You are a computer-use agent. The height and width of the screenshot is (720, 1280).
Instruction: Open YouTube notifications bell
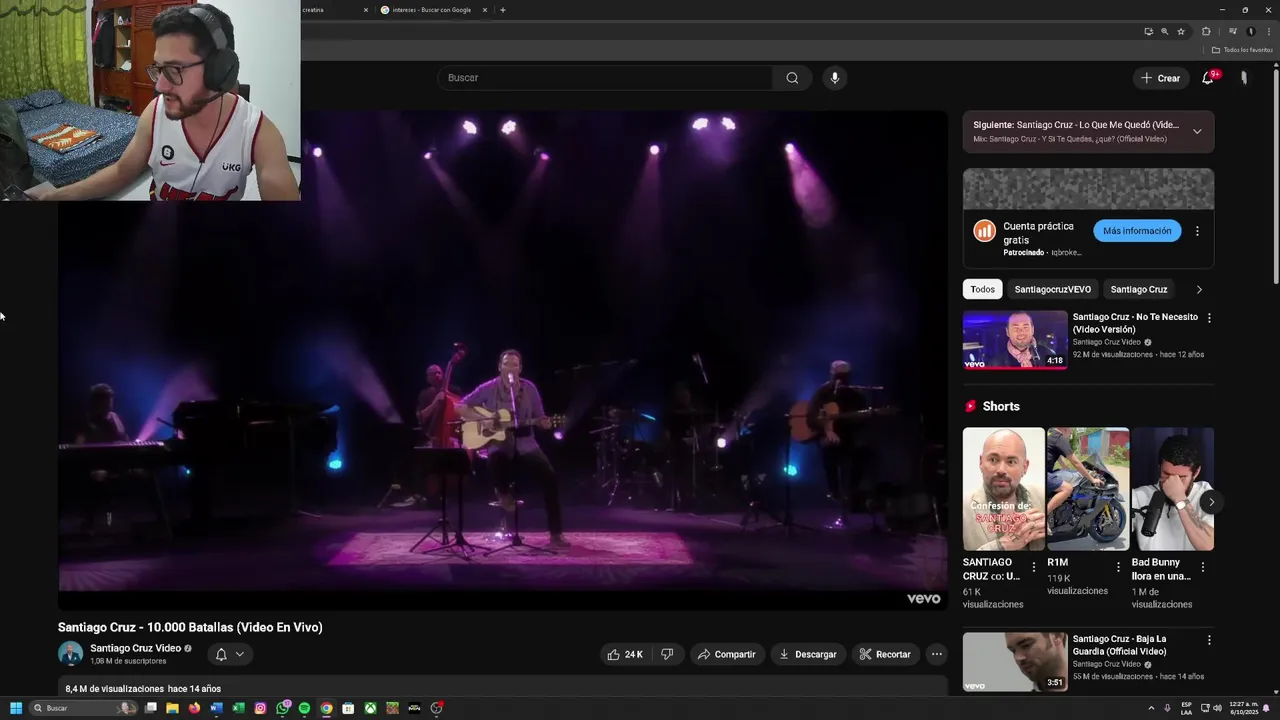(x=1208, y=78)
